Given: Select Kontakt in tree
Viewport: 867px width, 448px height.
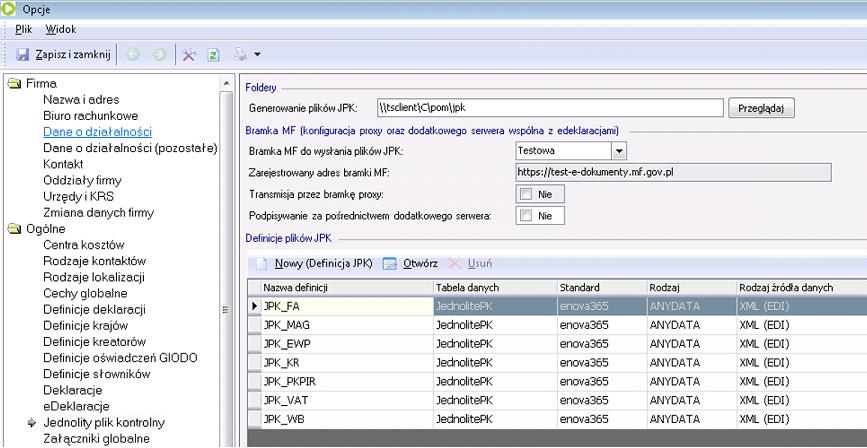Looking at the screenshot, I should [x=63, y=164].
